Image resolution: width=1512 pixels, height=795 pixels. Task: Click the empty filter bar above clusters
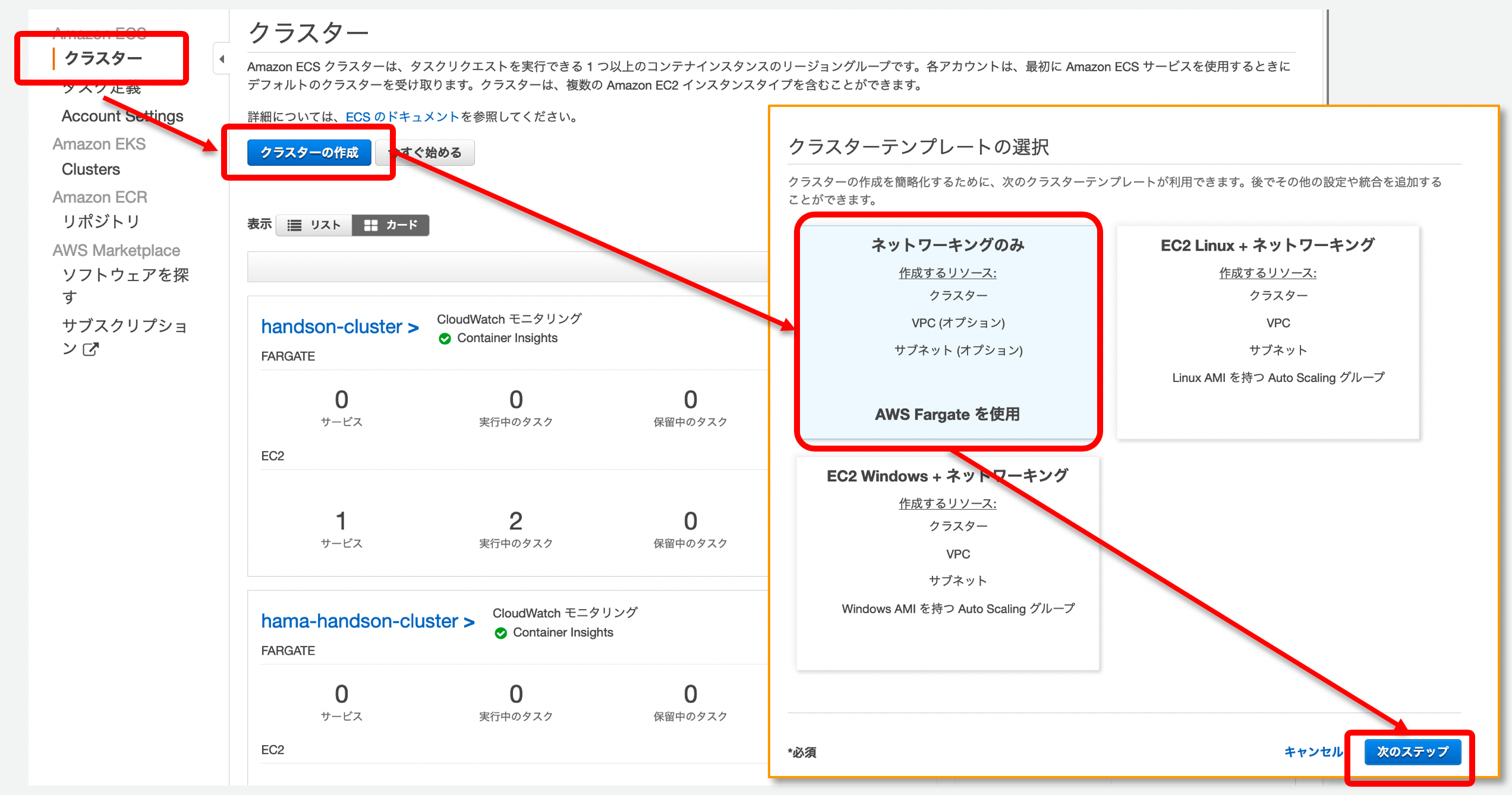(x=508, y=266)
